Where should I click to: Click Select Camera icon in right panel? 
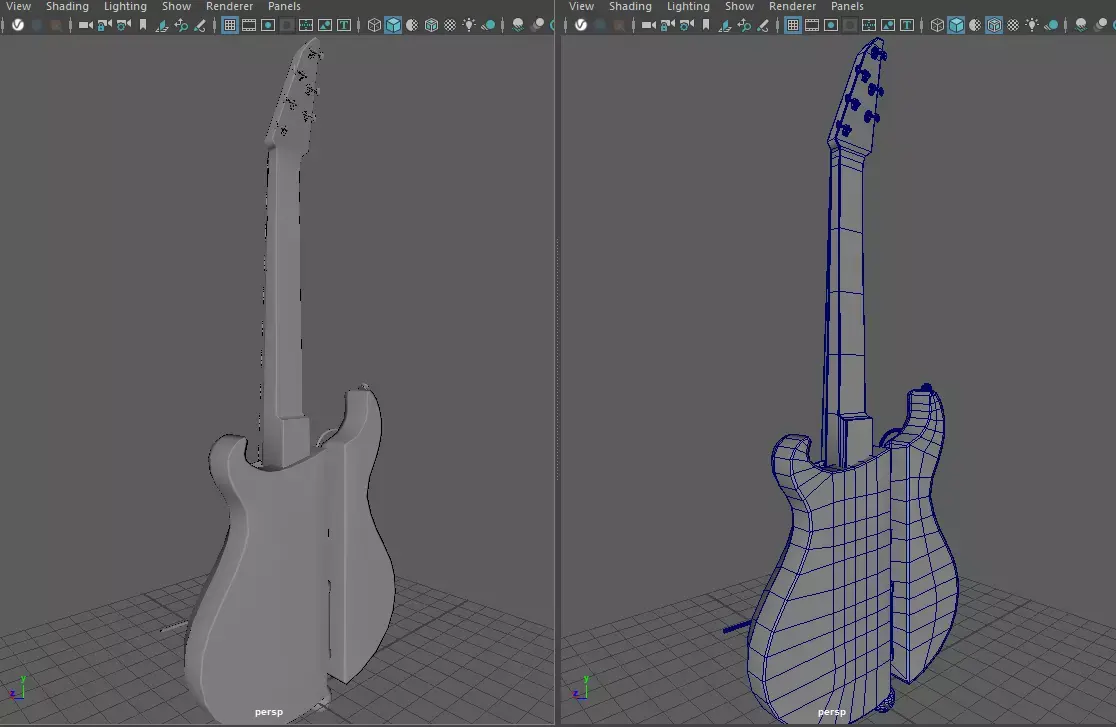tap(648, 25)
